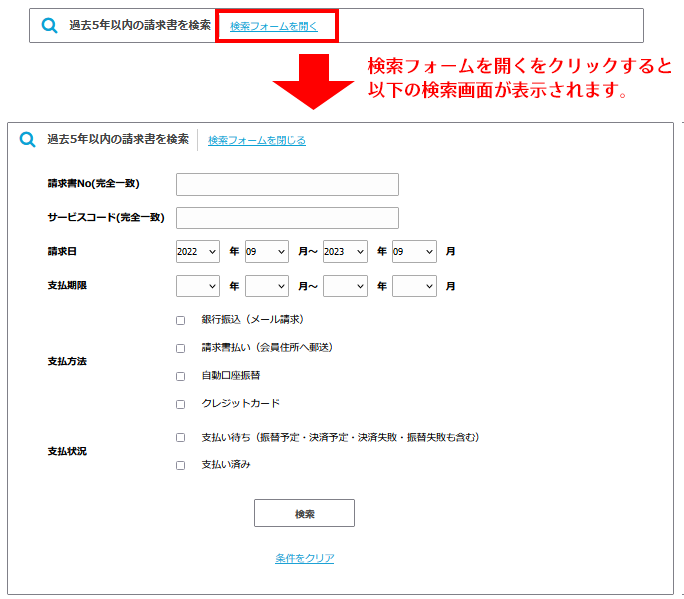The width and height of the screenshot is (684, 599).
Task: Expand the 請求日 end month dropdown
Action: [x=414, y=252]
